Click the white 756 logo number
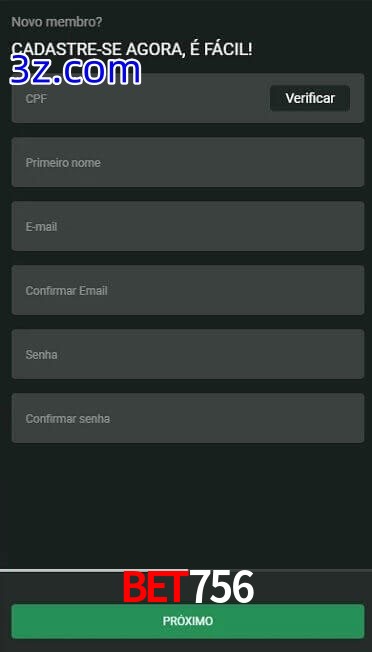The image size is (372, 652). [x=224, y=587]
